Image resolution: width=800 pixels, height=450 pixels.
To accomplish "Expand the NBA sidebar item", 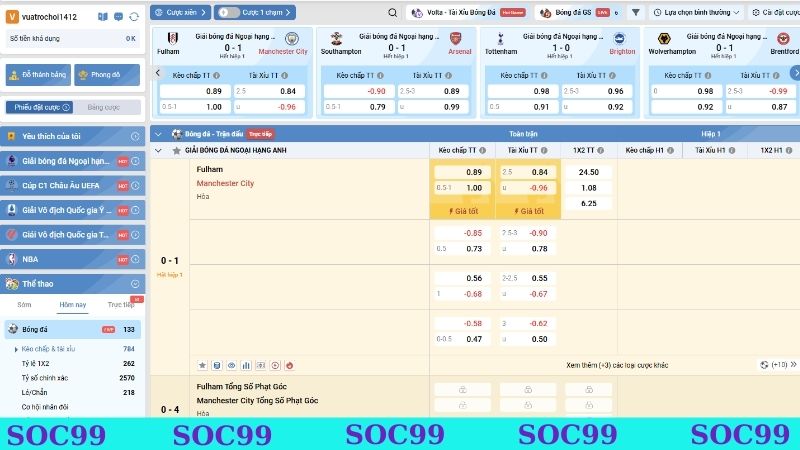I will tap(135, 259).
